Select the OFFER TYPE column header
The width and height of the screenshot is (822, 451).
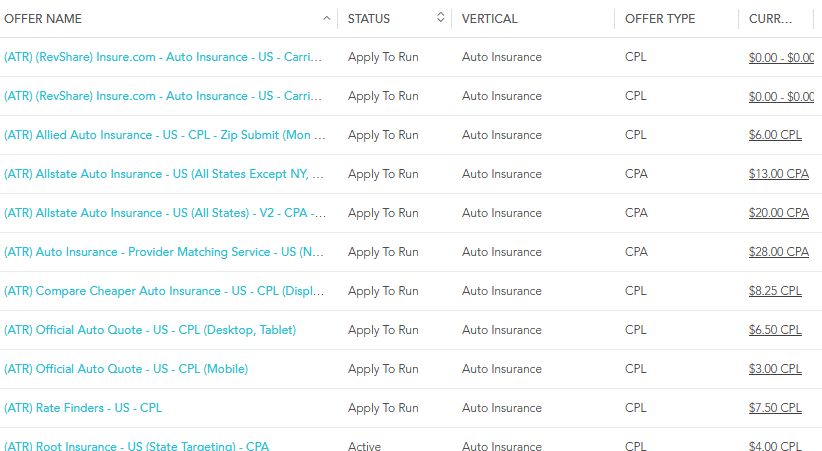click(659, 19)
